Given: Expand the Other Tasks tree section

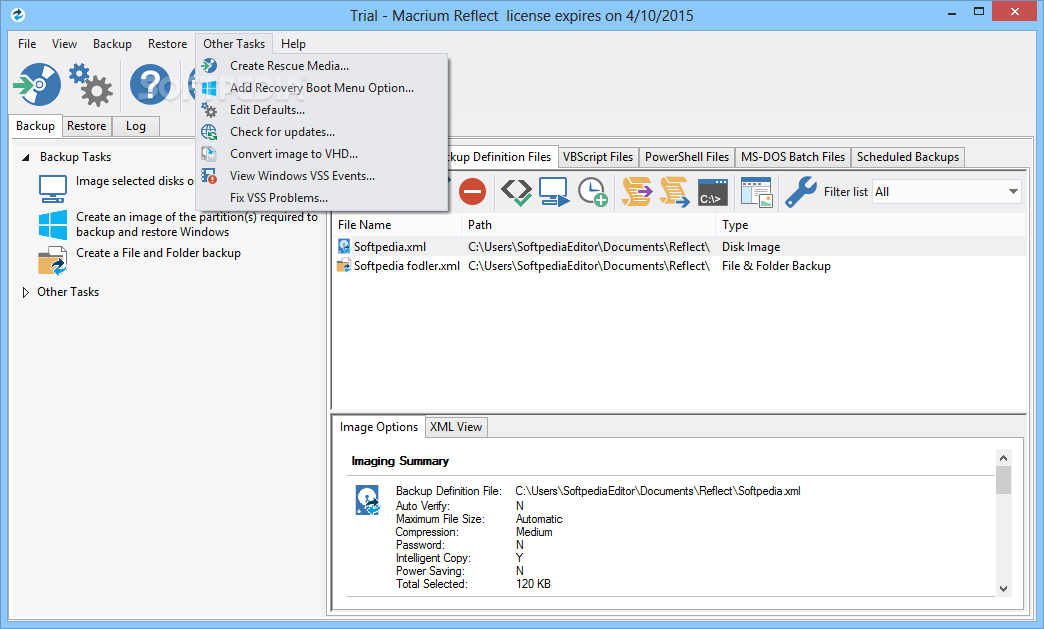Looking at the screenshot, I should tap(26, 292).
